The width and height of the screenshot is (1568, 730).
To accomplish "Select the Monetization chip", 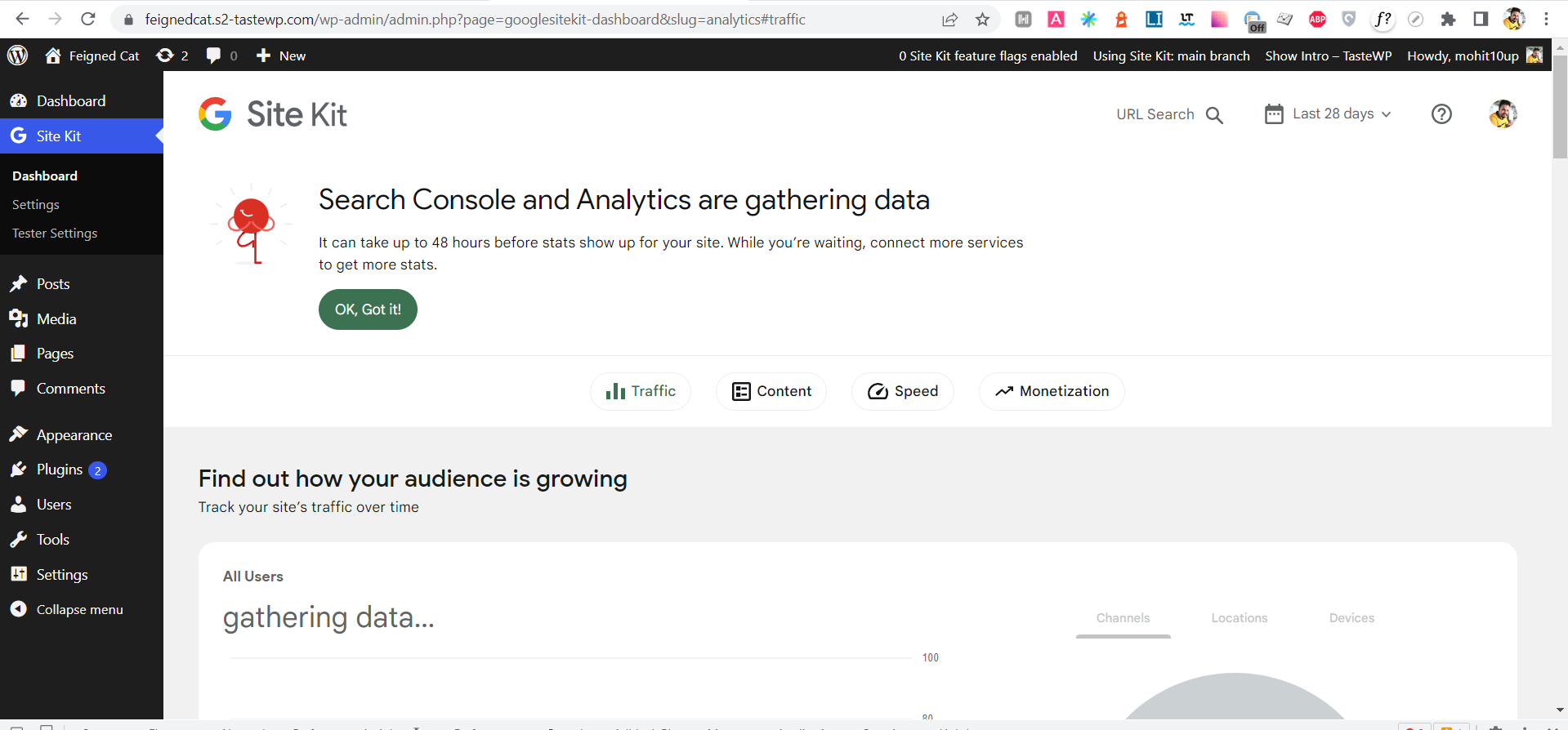I will pos(1051,391).
